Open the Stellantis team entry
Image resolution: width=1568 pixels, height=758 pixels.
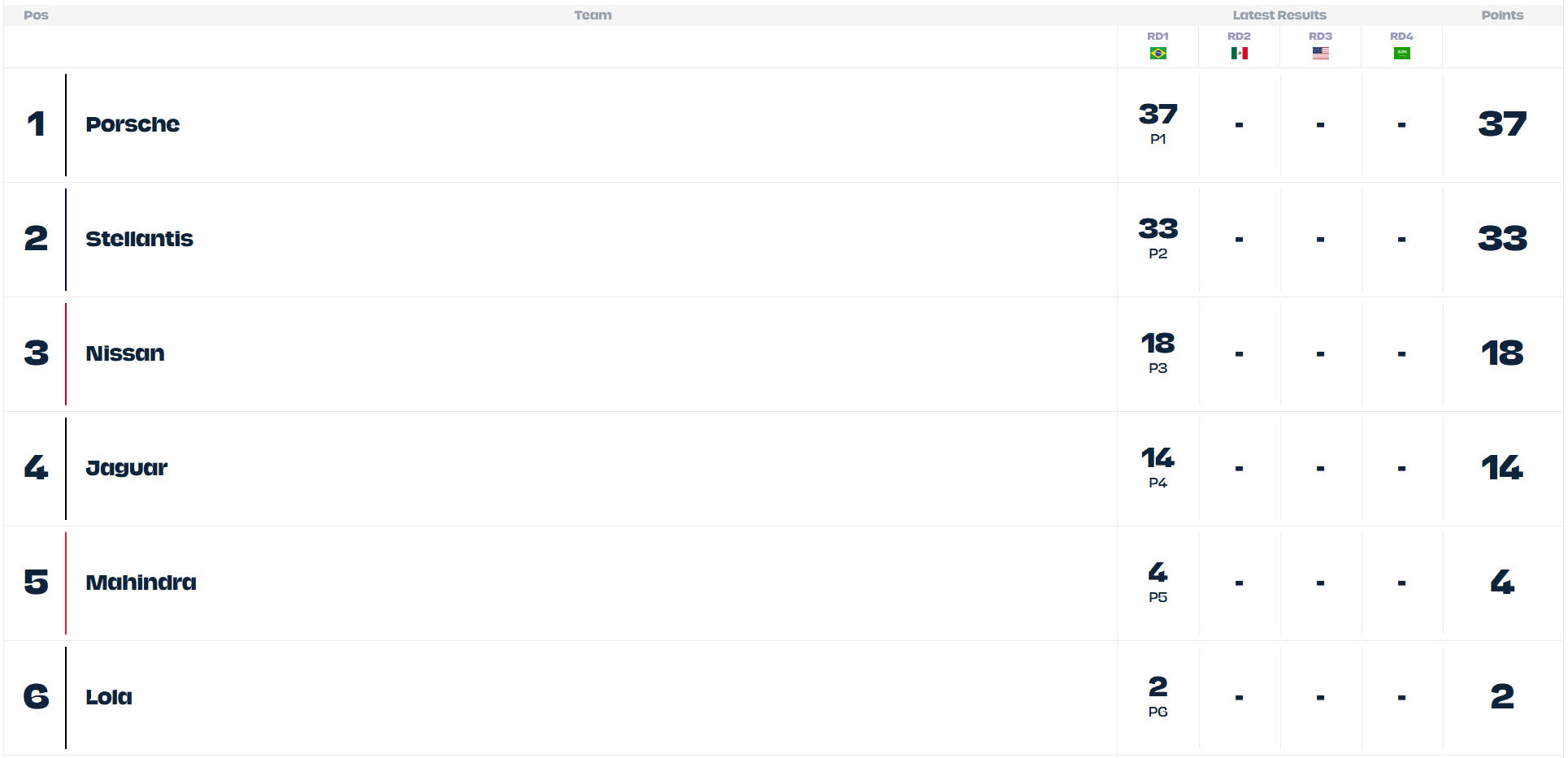[x=139, y=239]
